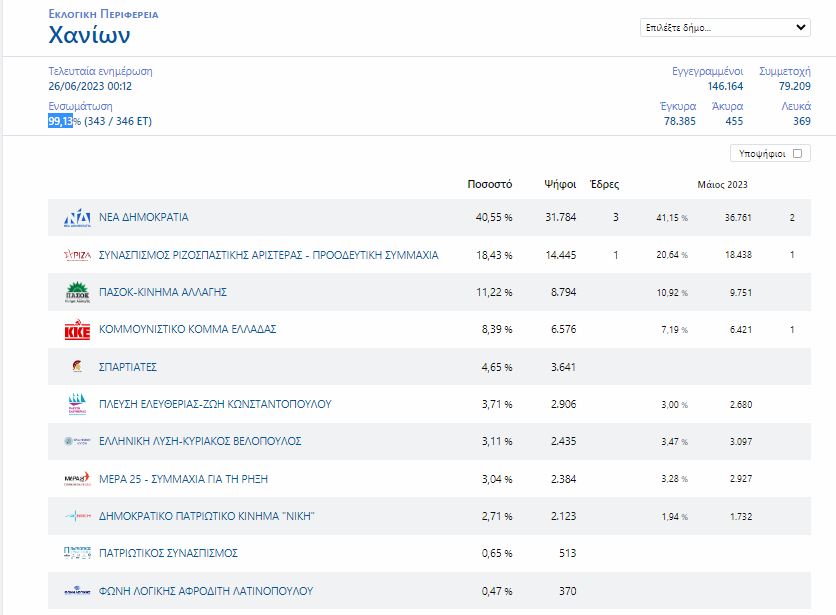Image resolution: width=836 pixels, height=615 pixels.
Task: Click ΜέΡΑ25 percentage 3,04 %
Action: click(x=497, y=479)
